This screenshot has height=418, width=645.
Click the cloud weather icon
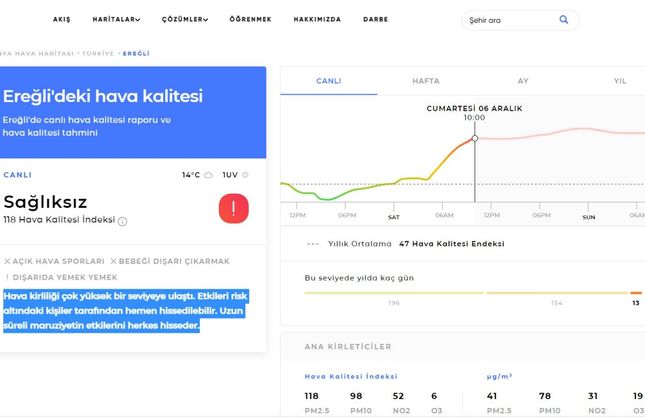click(x=209, y=175)
